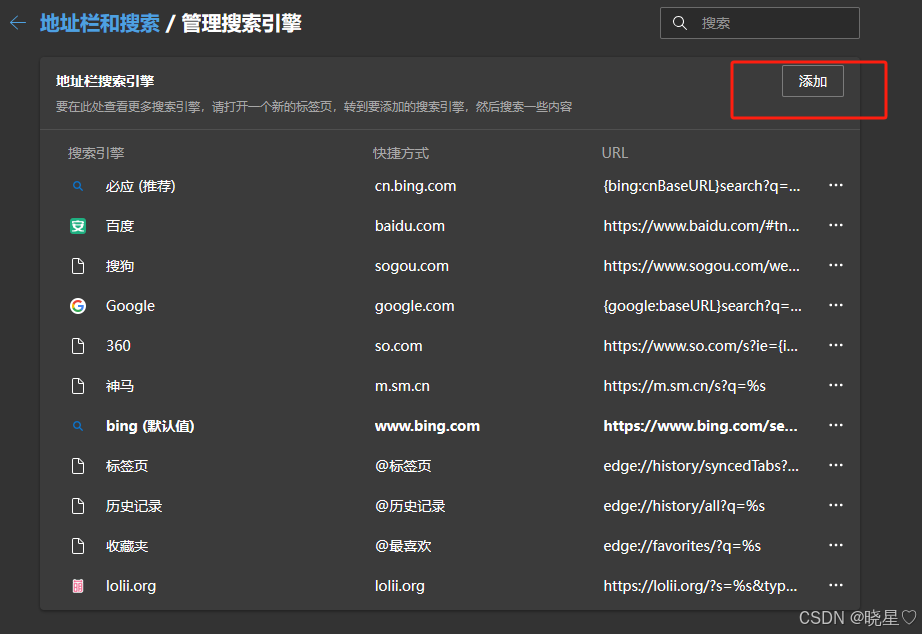Focus the 搜索 settings search field
922x634 pixels.
(760, 23)
